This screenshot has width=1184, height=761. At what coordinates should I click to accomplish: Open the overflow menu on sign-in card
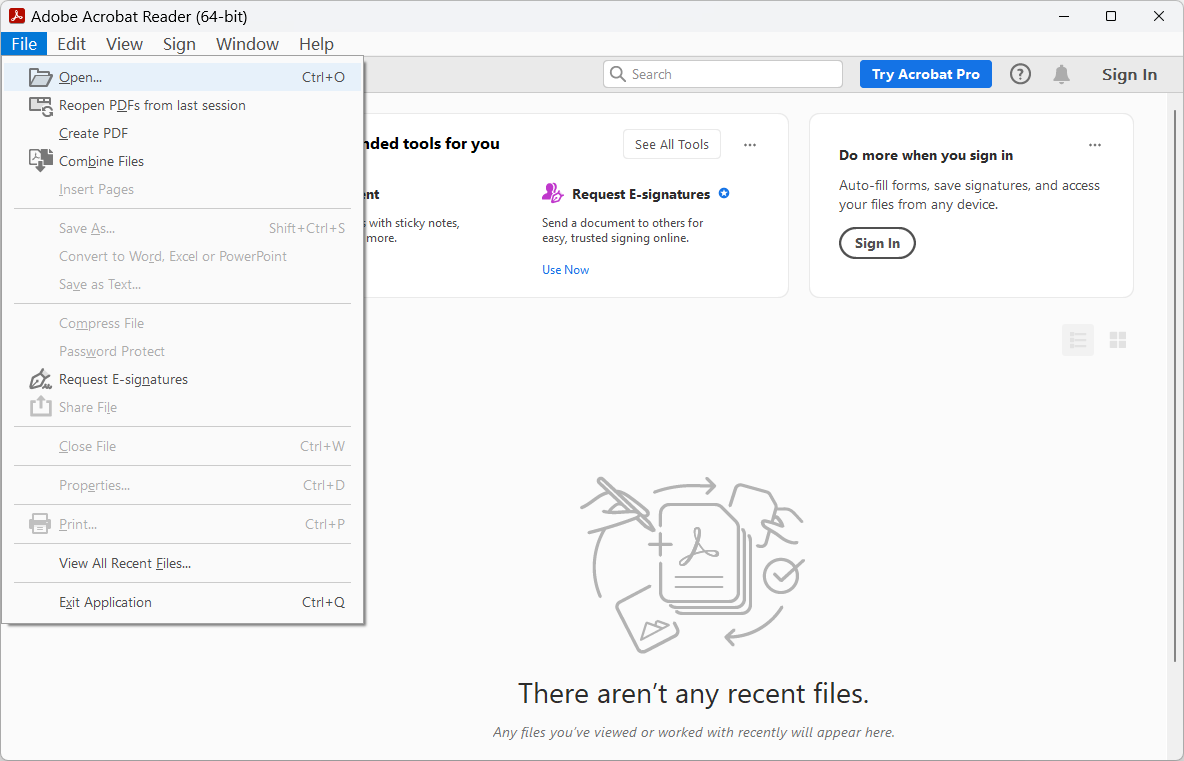(x=1095, y=144)
